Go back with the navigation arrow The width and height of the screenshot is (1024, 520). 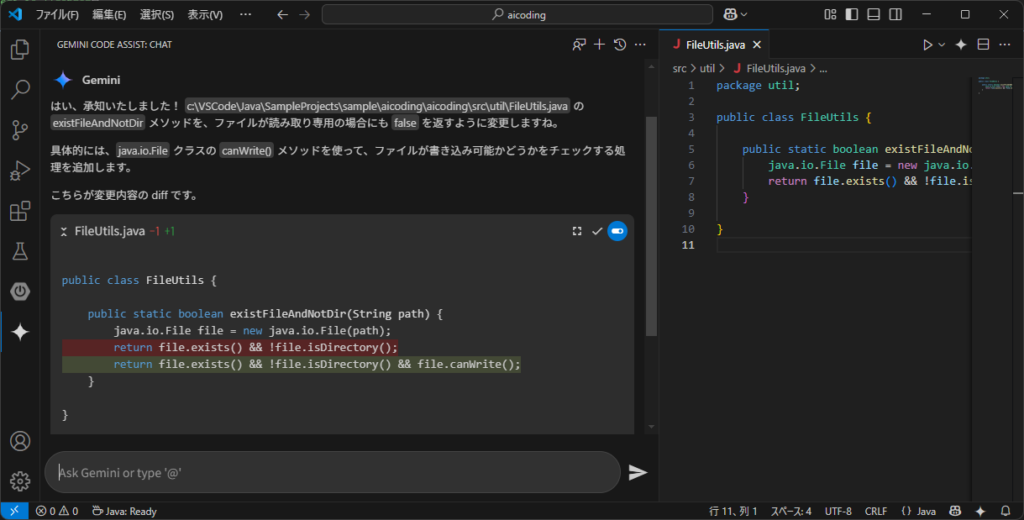tap(282, 14)
